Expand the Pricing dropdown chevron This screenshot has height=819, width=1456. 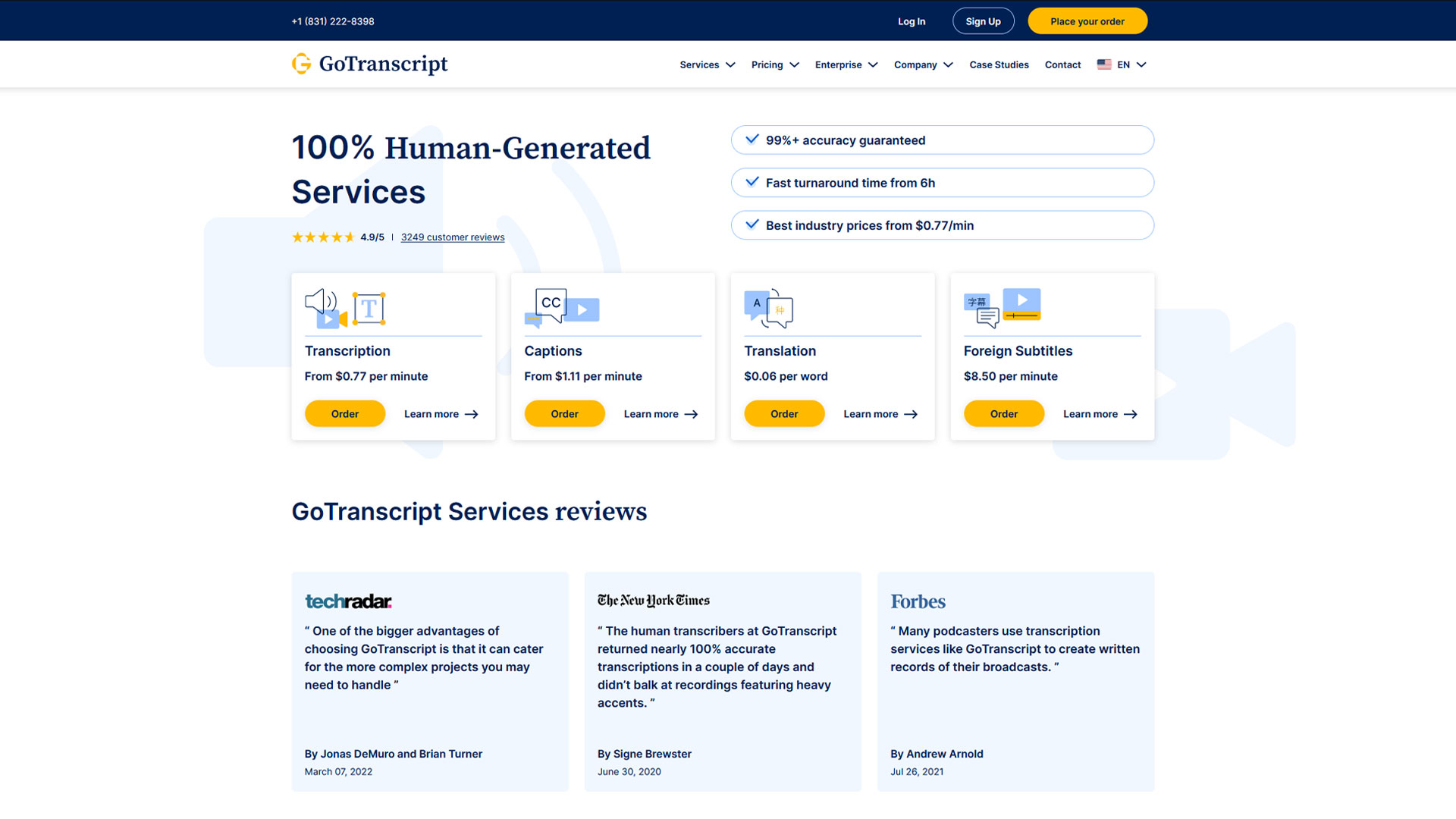pyautogui.click(x=794, y=65)
